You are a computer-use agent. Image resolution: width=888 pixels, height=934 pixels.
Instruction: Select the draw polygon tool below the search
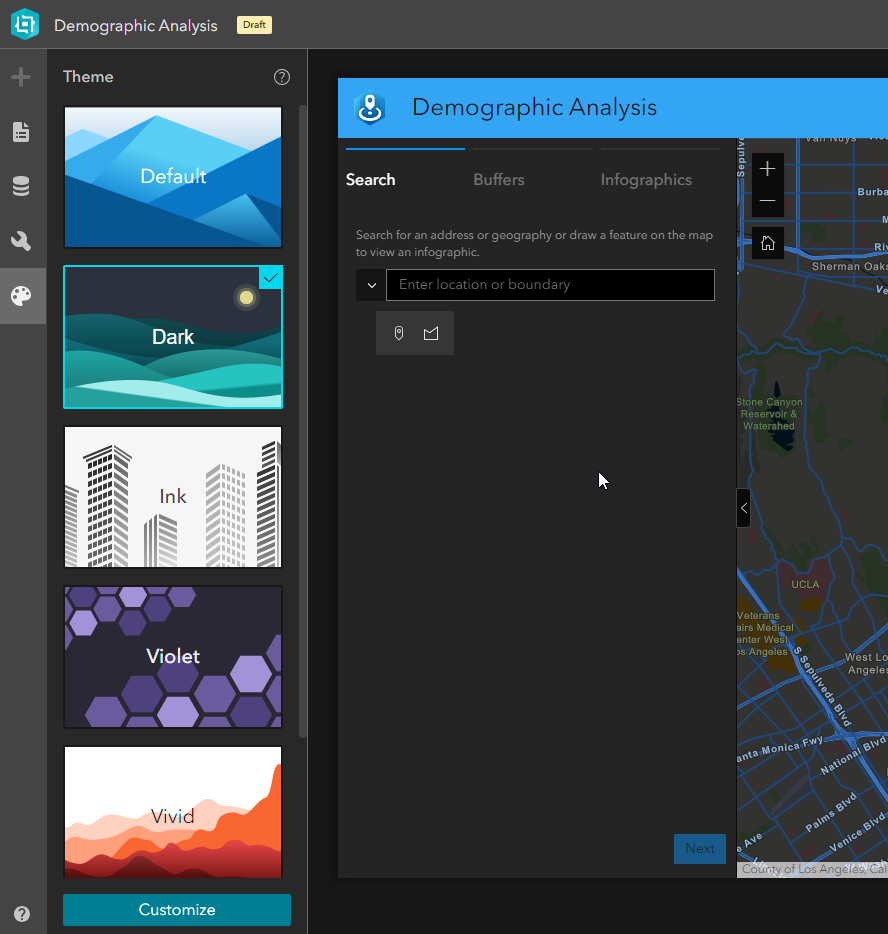coord(431,332)
